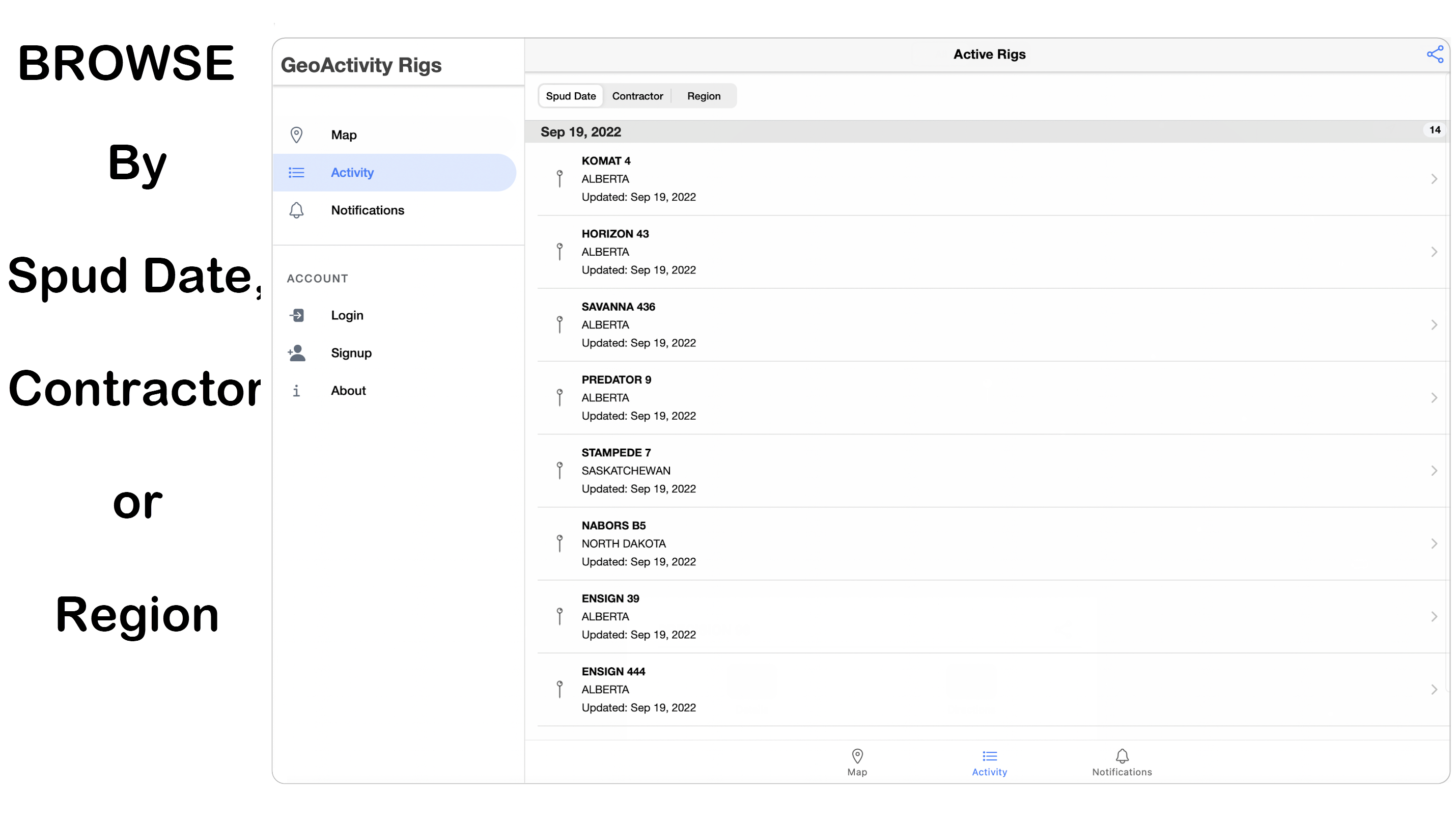Click the rig pin icon beside ENSIGN 444

(559, 690)
